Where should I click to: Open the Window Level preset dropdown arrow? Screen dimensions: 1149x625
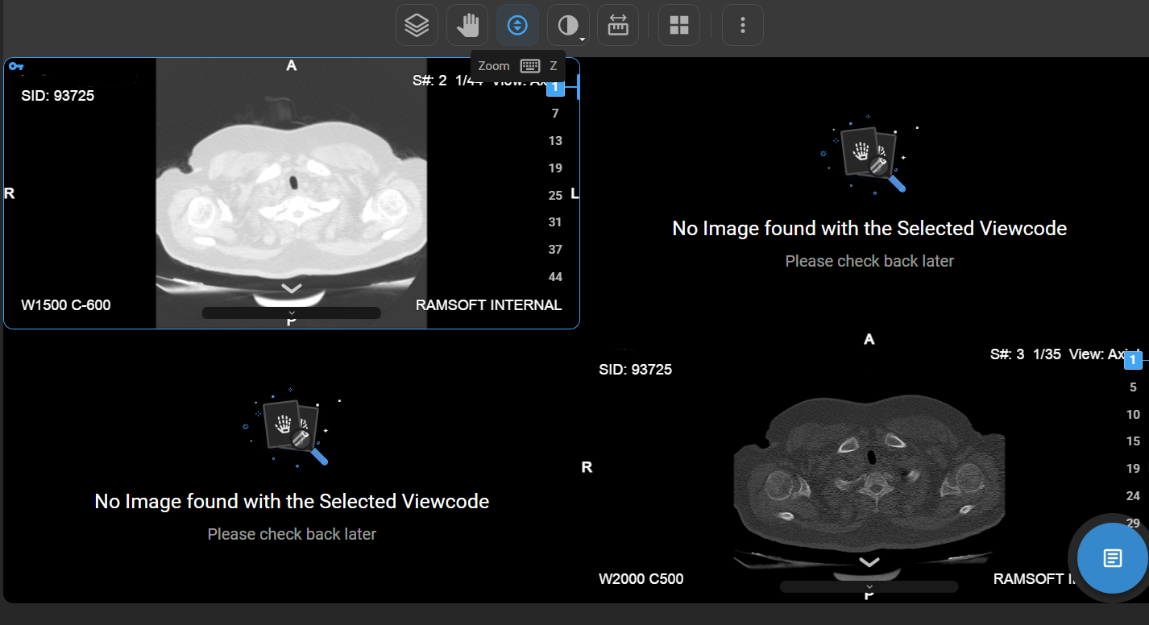(583, 38)
